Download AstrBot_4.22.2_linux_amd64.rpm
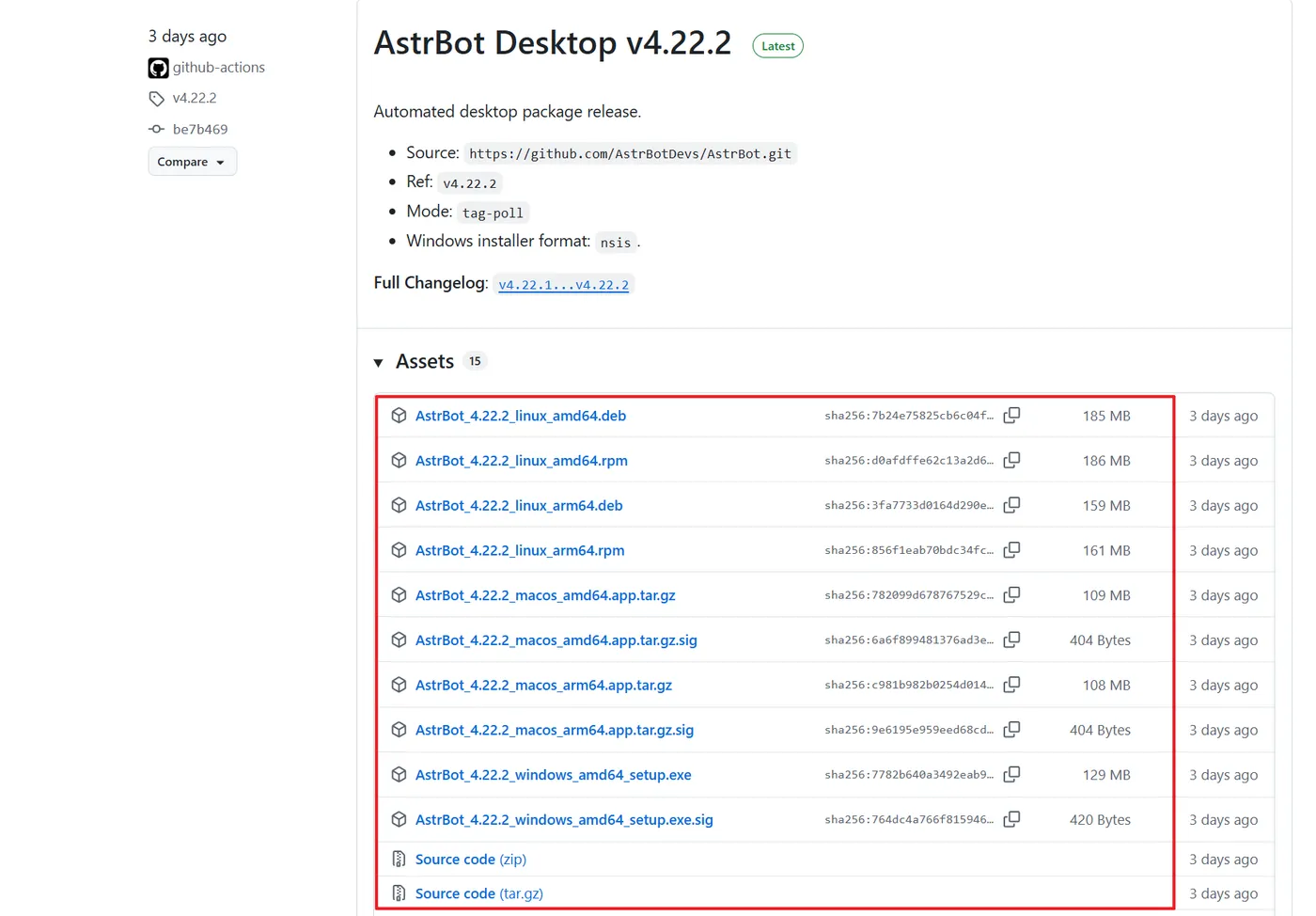1316x916 pixels. (x=522, y=461)
